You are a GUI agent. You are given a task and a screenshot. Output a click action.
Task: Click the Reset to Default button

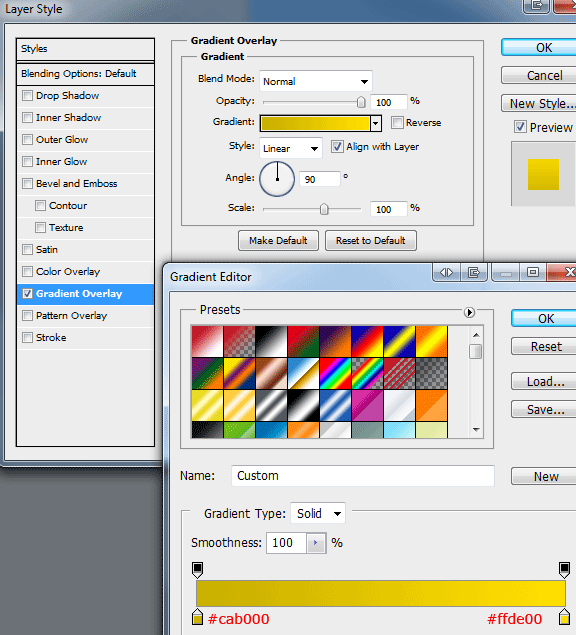pyautogui.click(x=371, y=241)
